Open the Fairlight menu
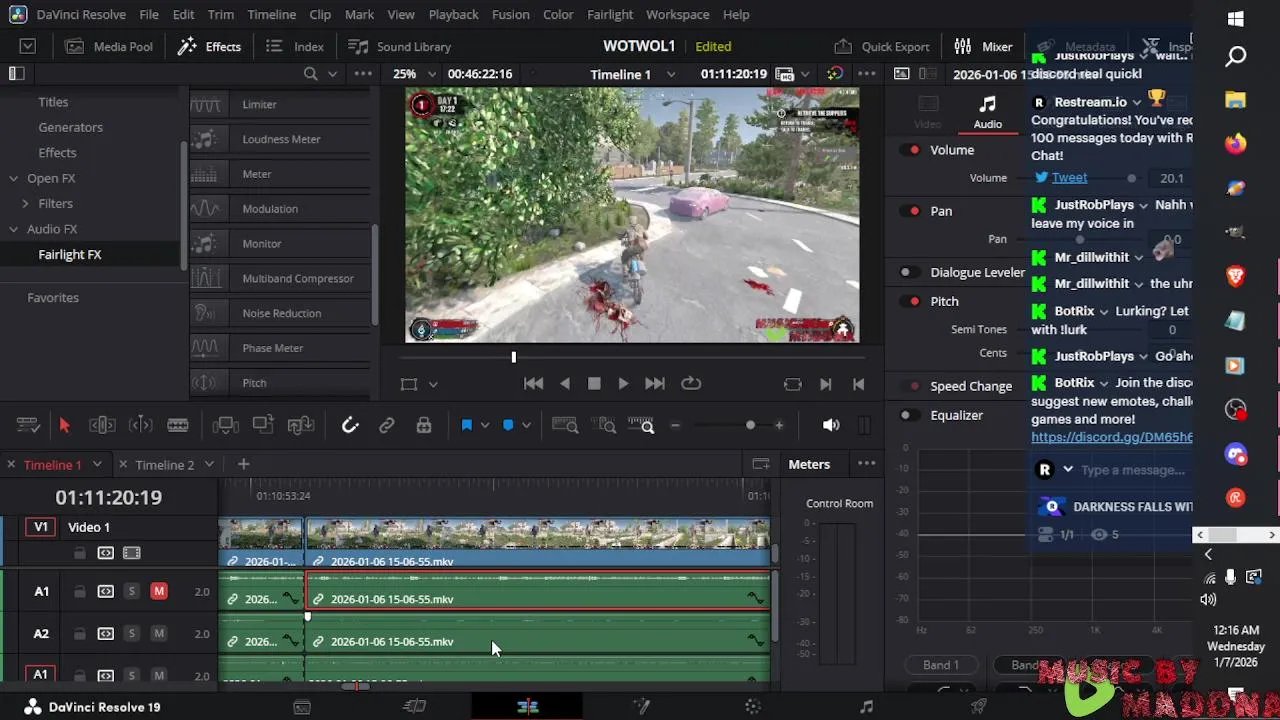The width and height of the screenshot is (1280, 720). 610,15
